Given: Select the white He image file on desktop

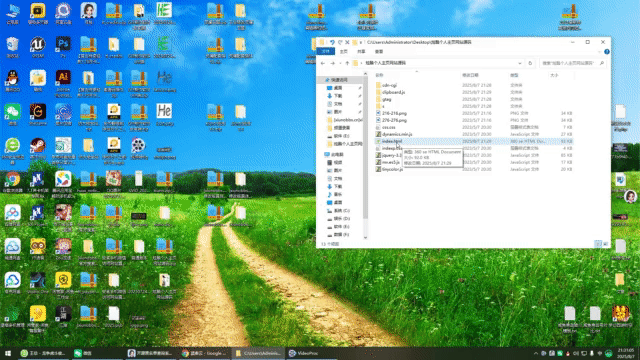Looking at the screenshot, I should point(164,114).
